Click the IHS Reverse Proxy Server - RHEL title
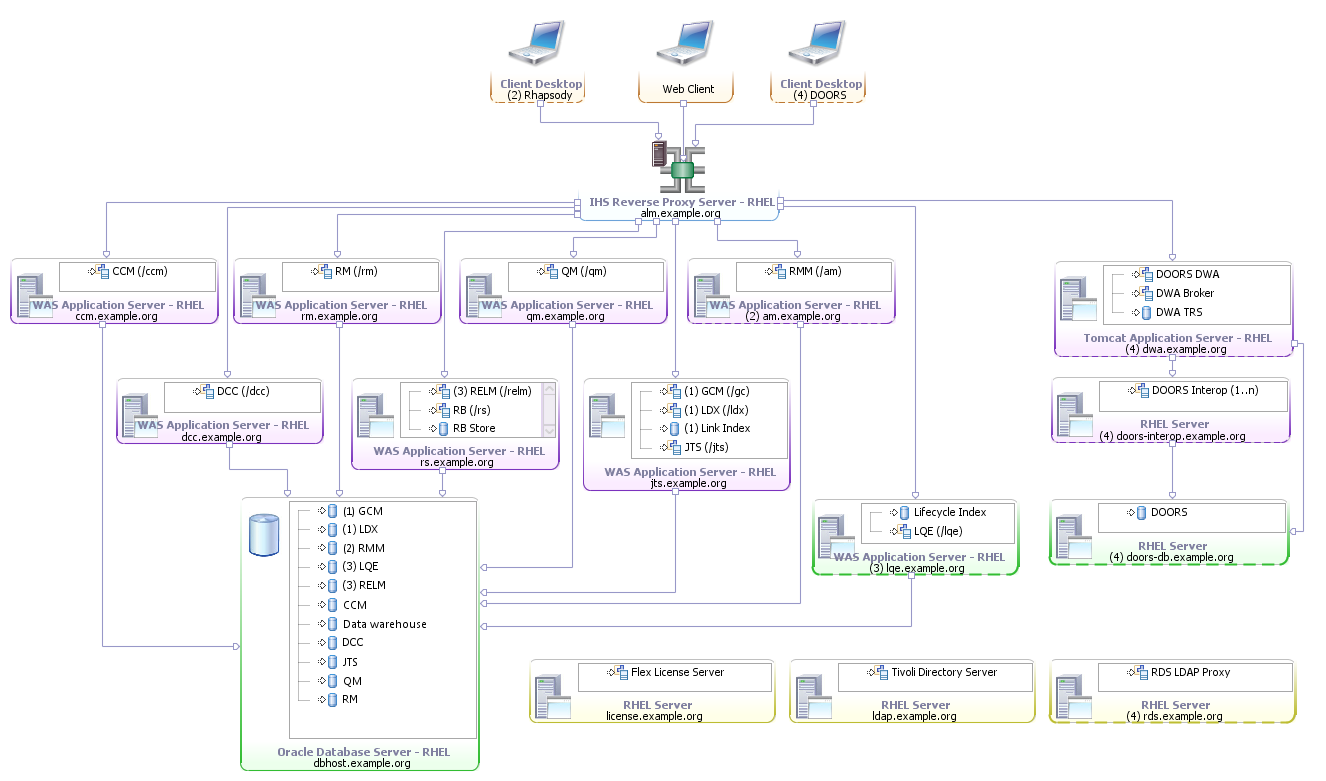The image size is (1326, 781). coord(682,202)
